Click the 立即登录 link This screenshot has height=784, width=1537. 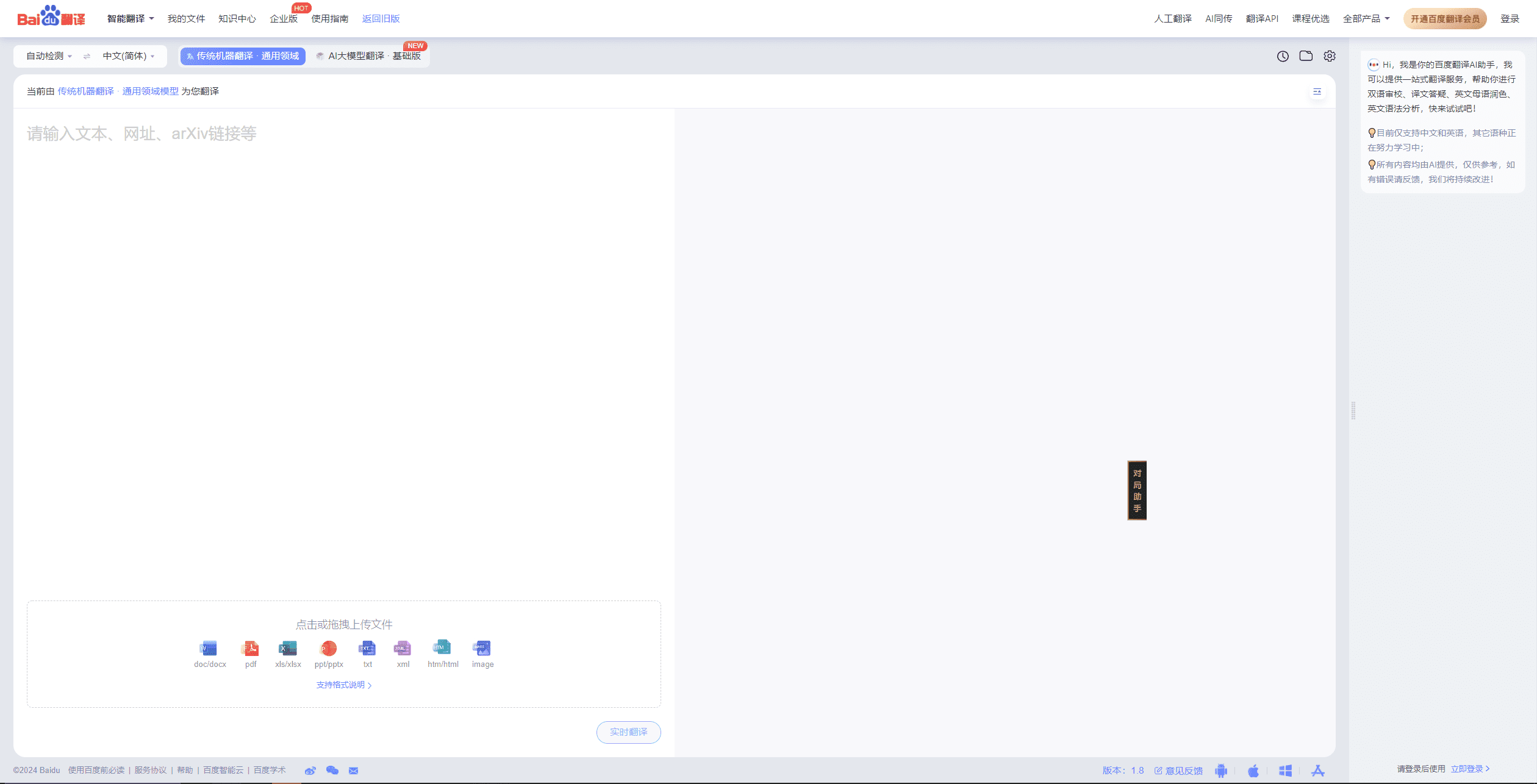pyautogui.click(x=1470, y=769)
